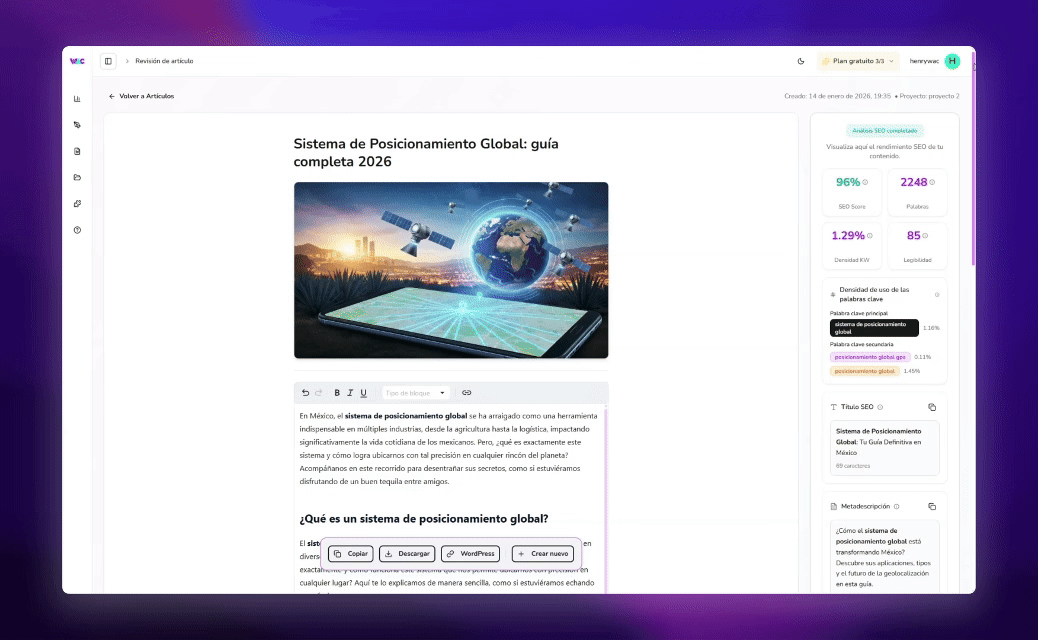Open the folder icon in sidebar
The image size is (1038, 640).
[77, 178]
